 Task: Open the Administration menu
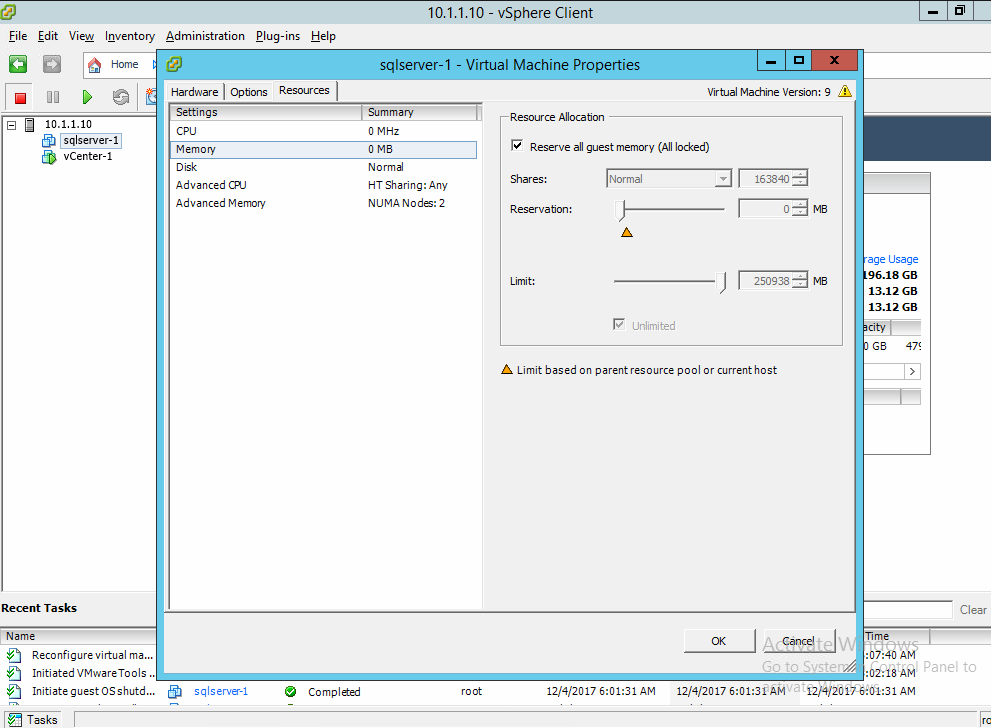(205, 36)
